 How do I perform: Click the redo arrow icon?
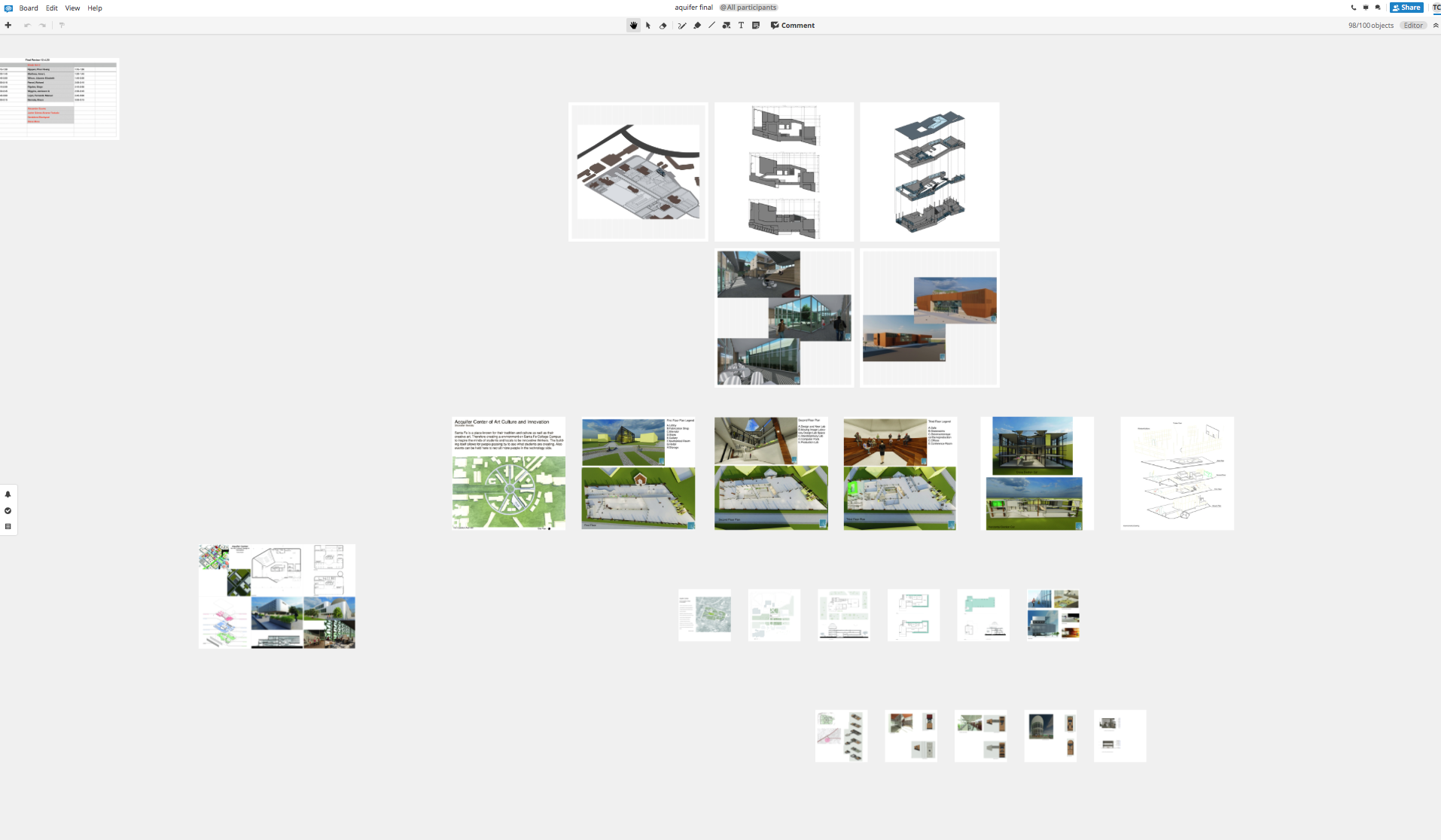coord(43,25)
